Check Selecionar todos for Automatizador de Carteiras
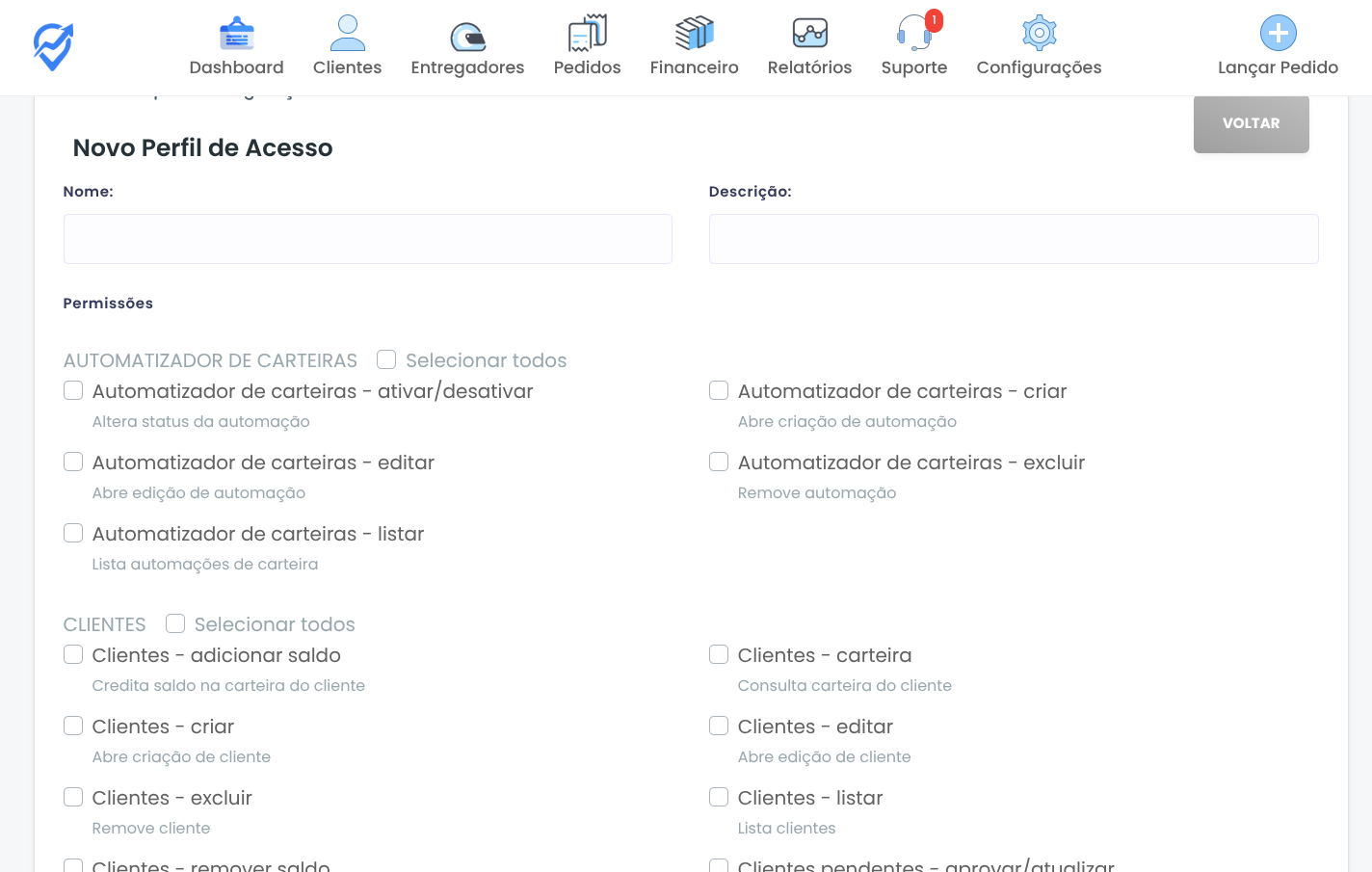The height and width of the screenshot is (872, 1372). click(x=386, y=359)
